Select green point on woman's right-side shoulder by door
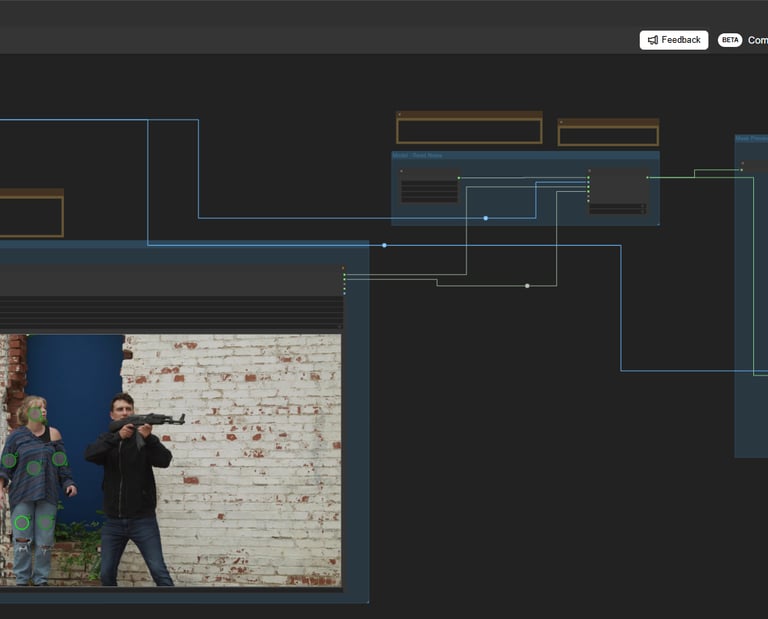 click(59, 459)
